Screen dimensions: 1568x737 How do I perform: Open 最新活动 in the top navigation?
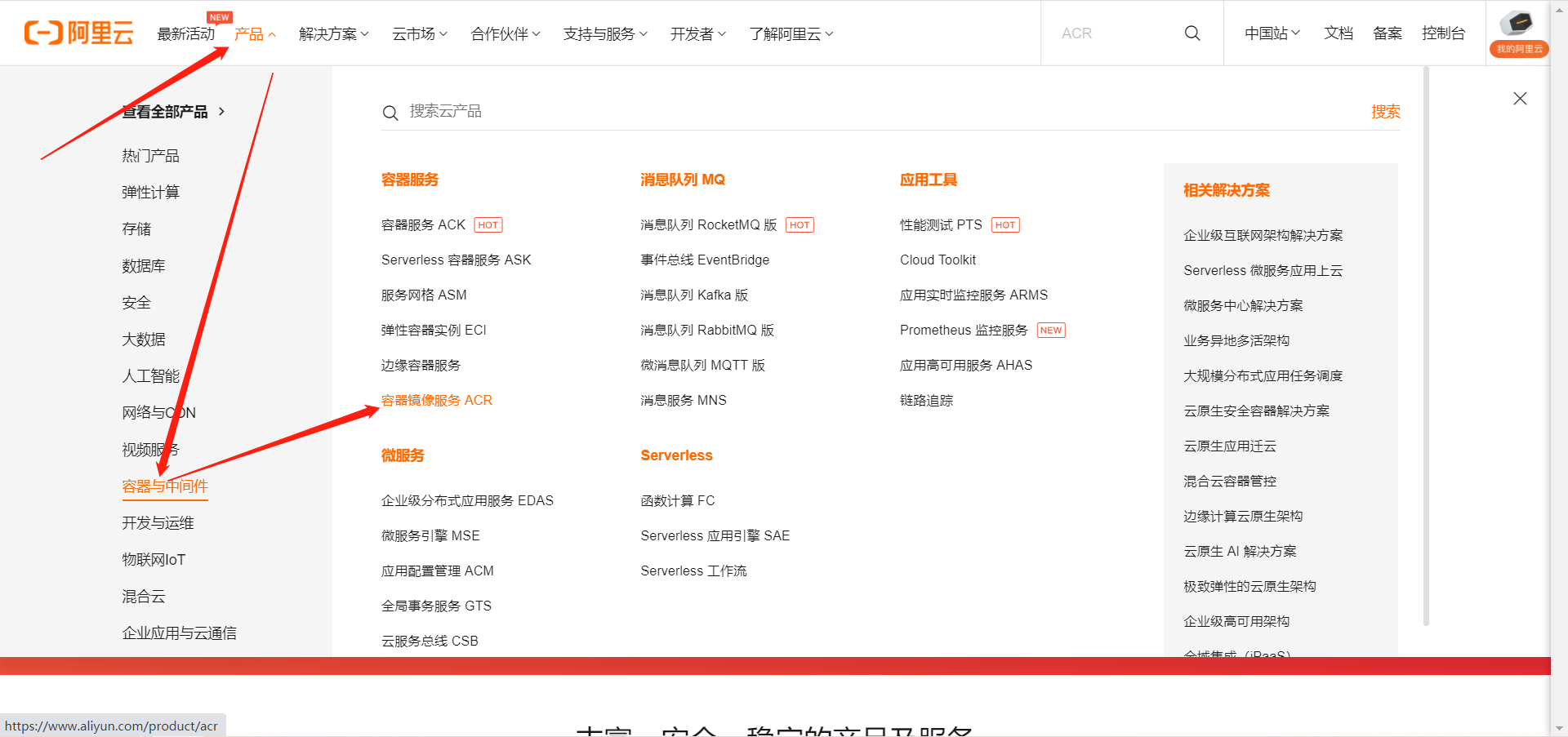(186, 34)
